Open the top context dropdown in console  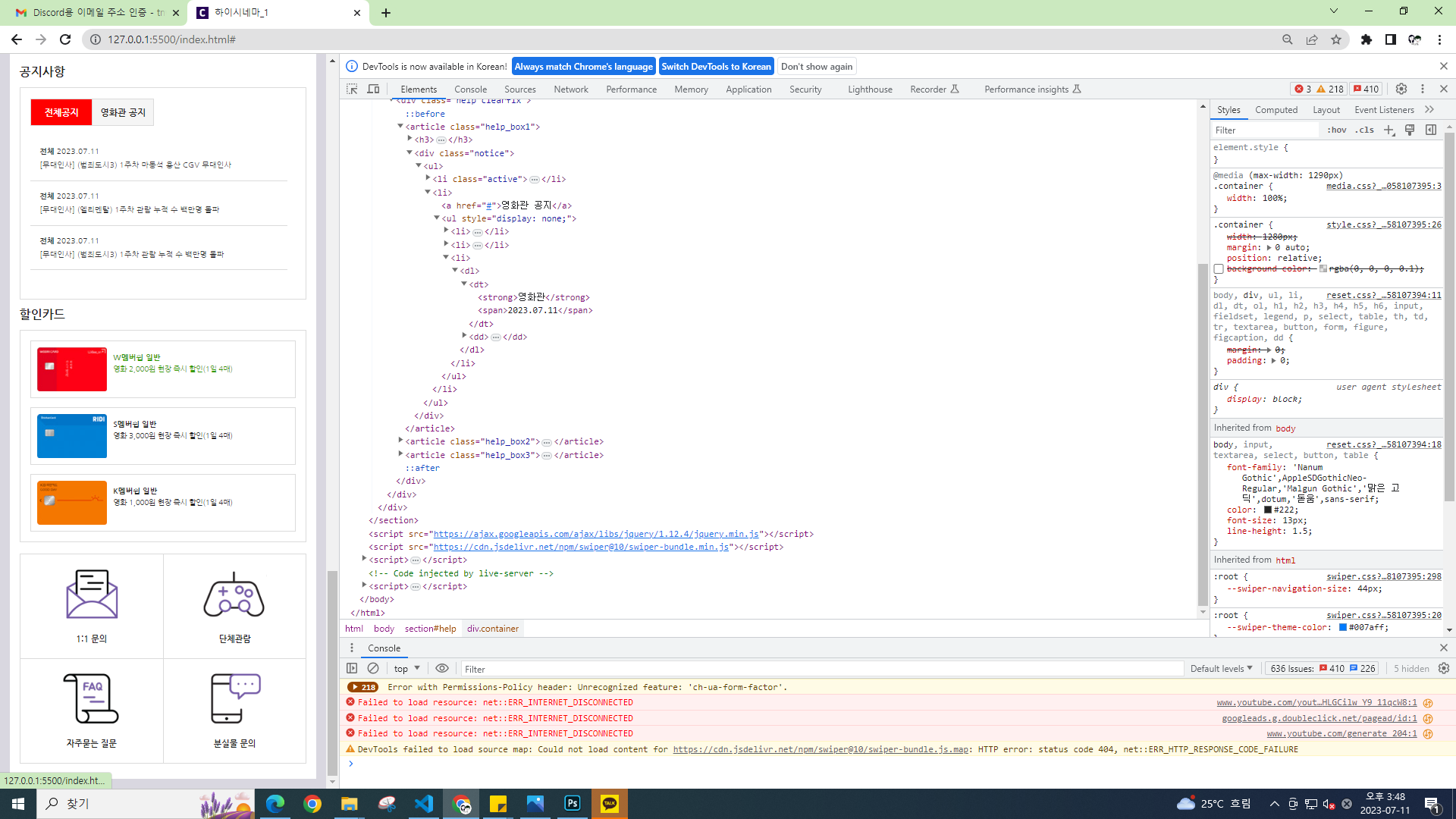point(405,668)
